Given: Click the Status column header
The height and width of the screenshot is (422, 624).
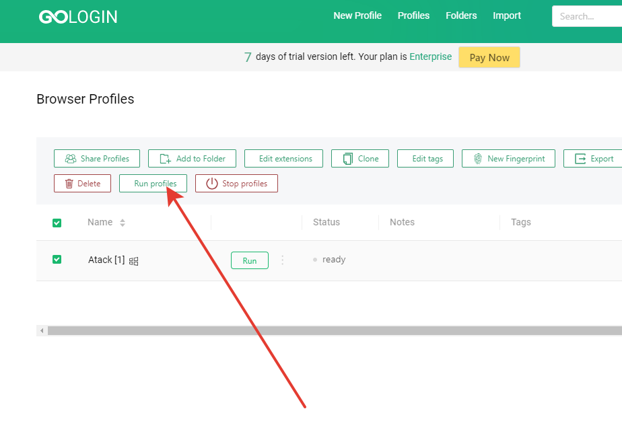Looking at the screenshot, I should tap(326, 222).
